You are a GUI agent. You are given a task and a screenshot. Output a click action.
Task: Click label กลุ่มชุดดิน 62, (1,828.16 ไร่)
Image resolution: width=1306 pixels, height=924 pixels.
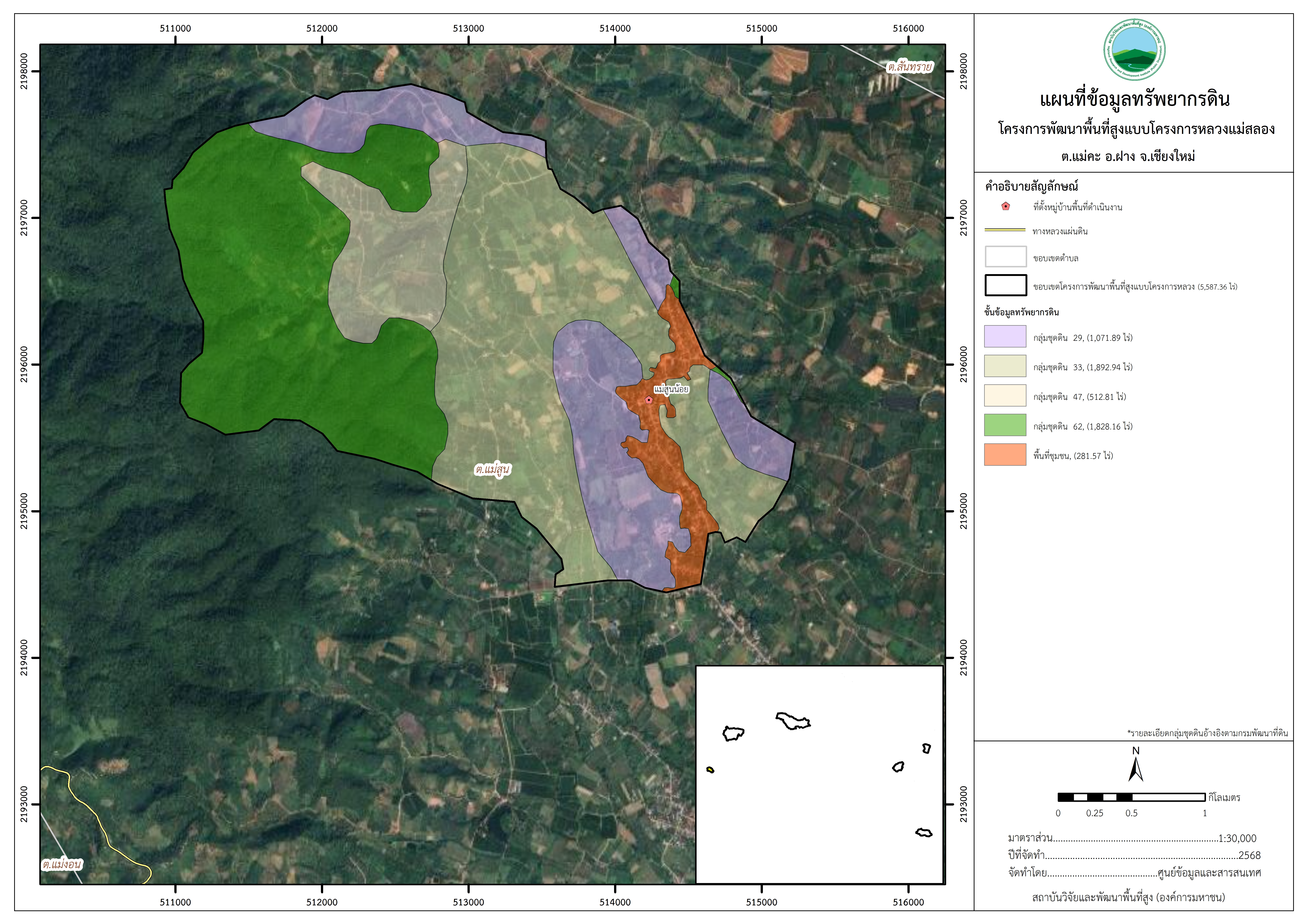click(x=1083, y=426)
